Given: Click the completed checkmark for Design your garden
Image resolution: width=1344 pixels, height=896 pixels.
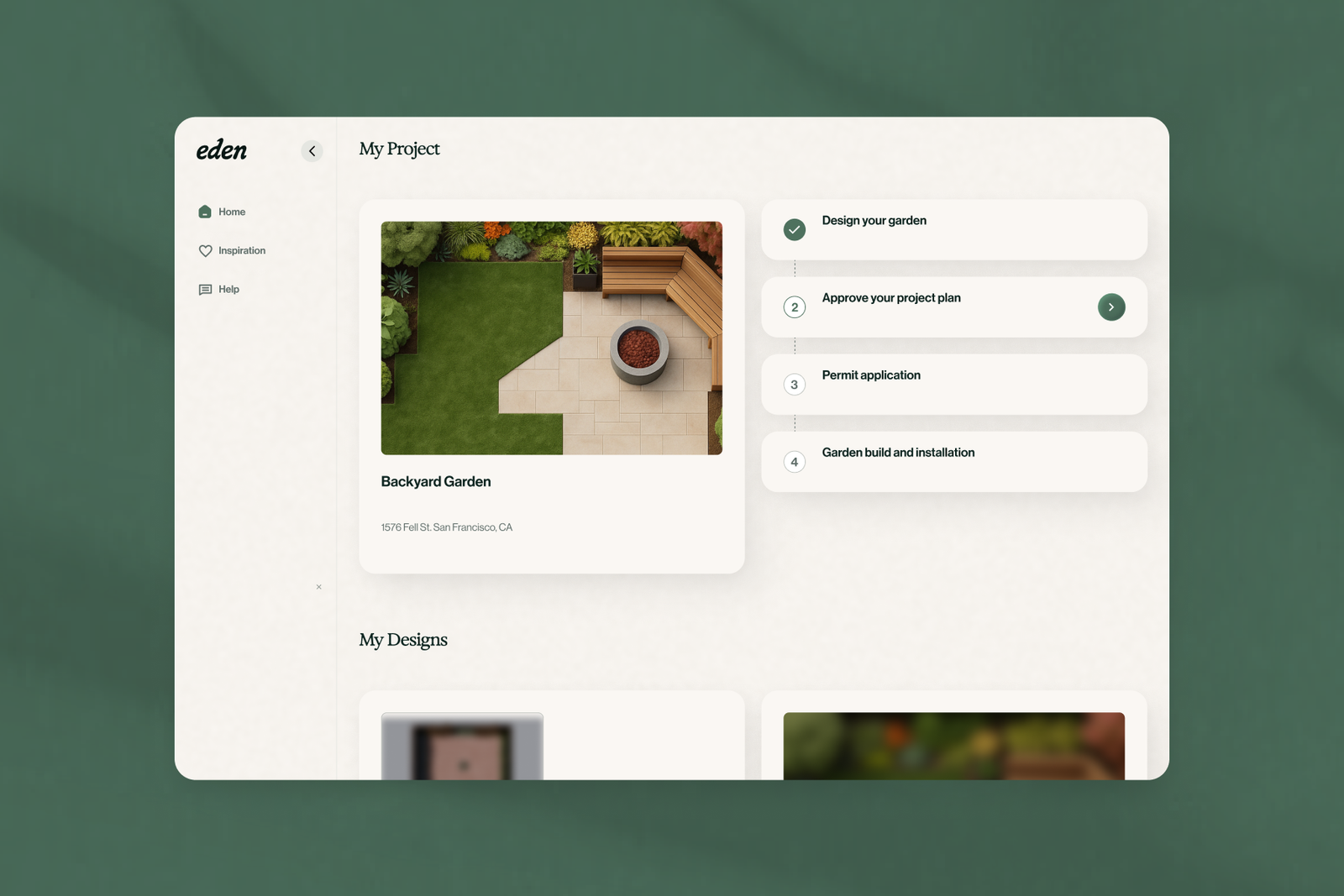Looking at the screenshot, I should pos(795,229).
